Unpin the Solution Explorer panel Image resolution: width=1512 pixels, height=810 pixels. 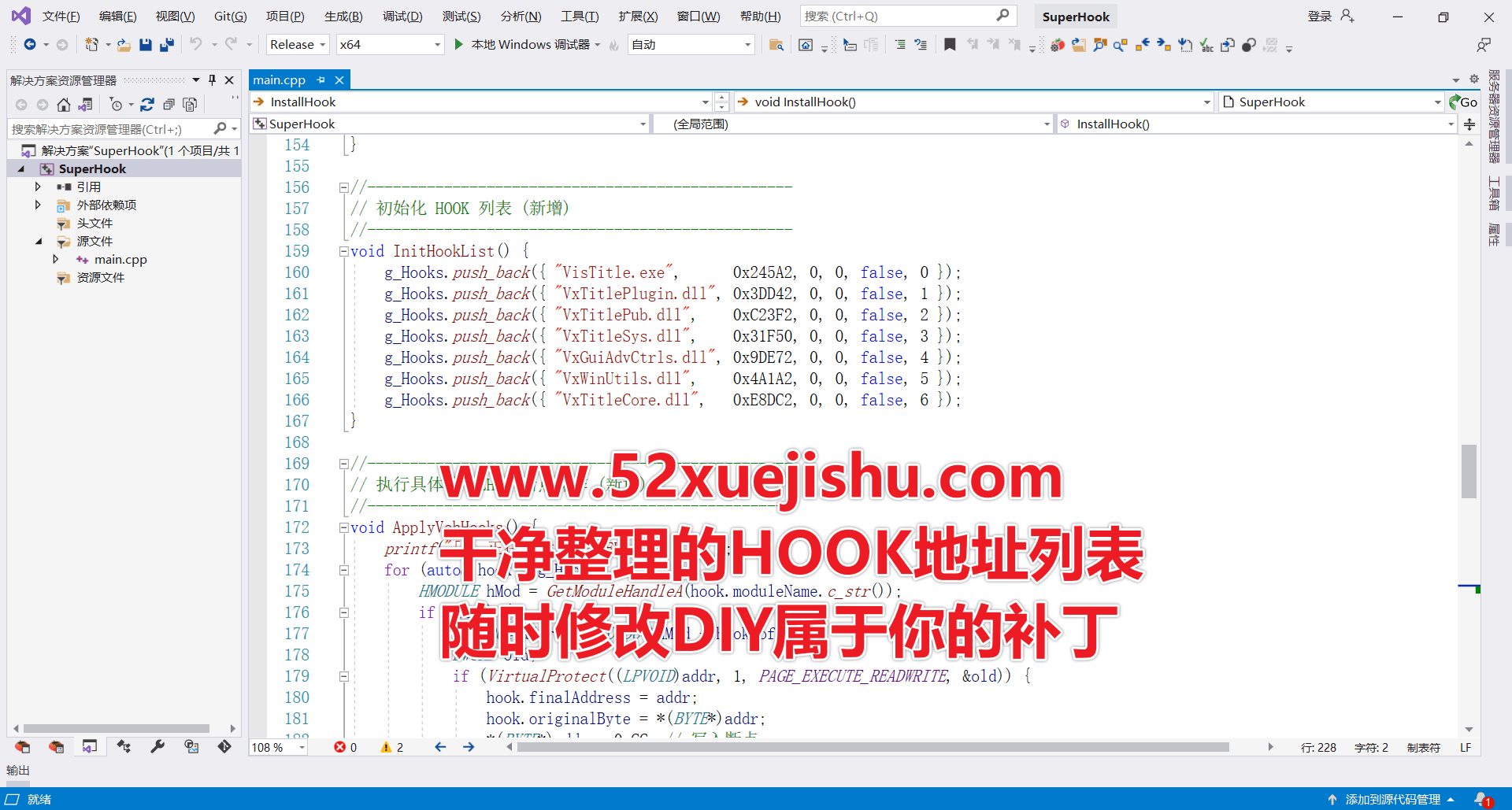[x=211, y=80]
